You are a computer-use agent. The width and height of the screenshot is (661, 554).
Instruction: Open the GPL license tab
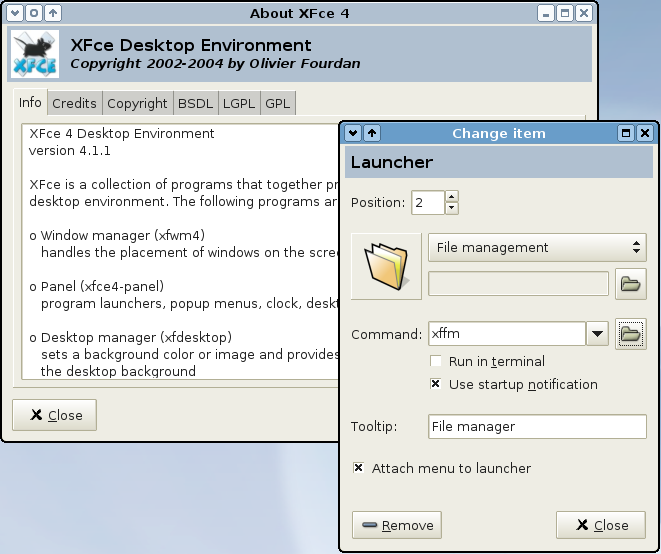click(x=277, y=103)
